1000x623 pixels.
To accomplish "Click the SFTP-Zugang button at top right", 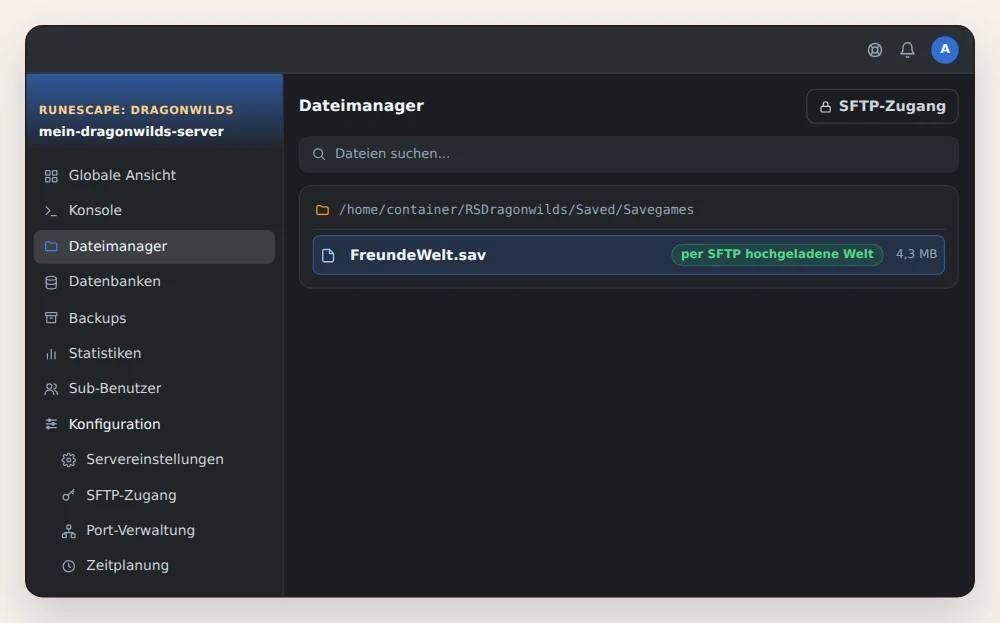I will pyautogui.click(x=882, y=106).
